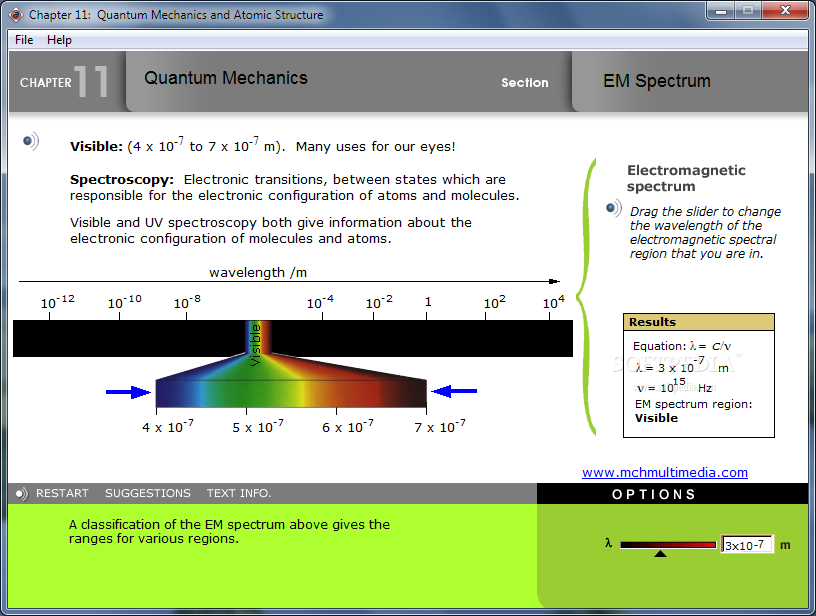Open the Help menu
Screen dimensions: 816x616
tap(59, 40)
